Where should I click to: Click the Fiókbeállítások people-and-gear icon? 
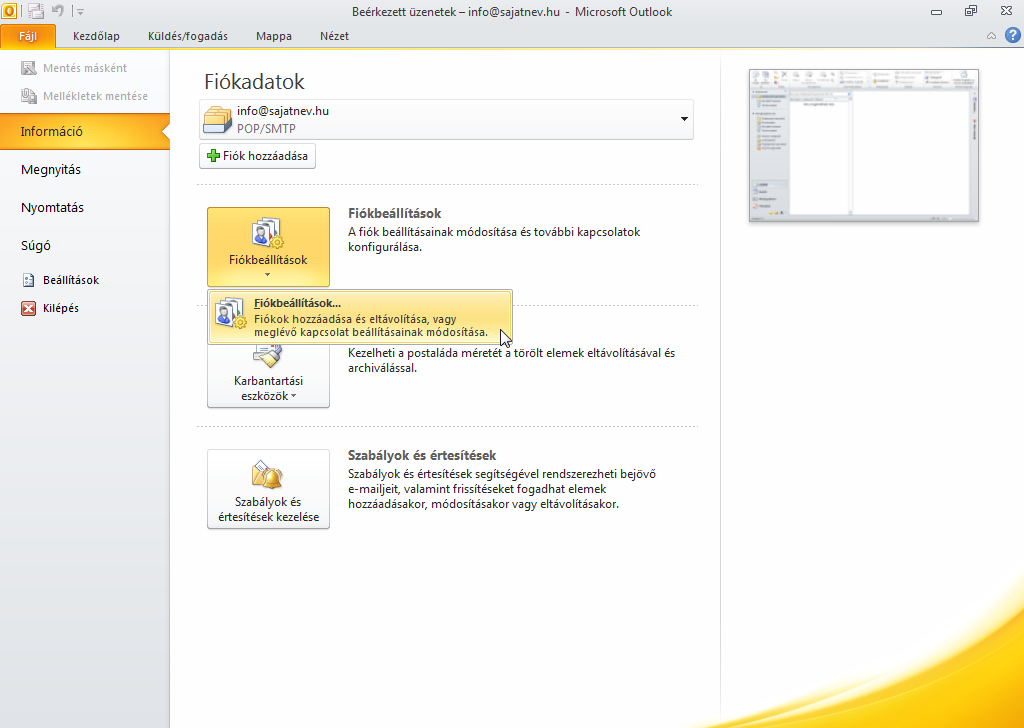(x=268, y=234)
